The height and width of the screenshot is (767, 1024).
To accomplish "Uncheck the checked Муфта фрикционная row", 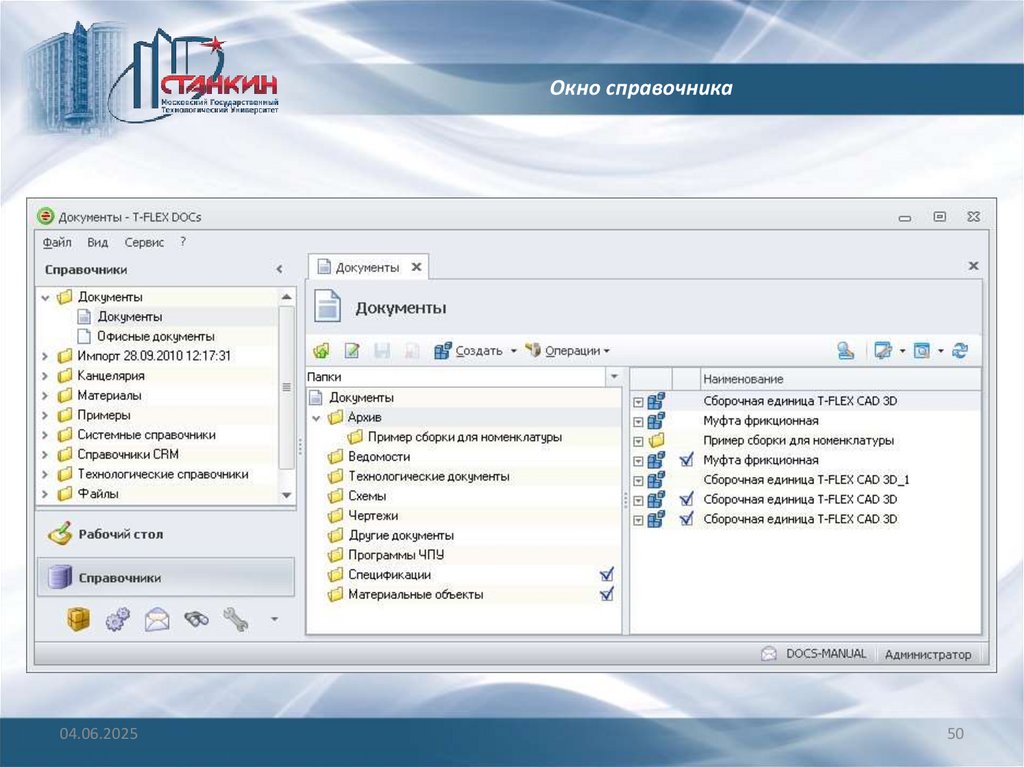I will click(x=686, y=461).
